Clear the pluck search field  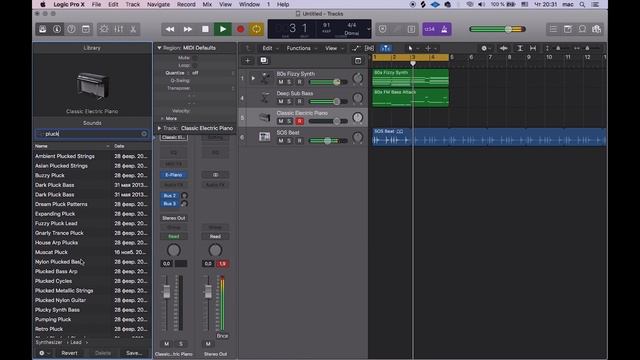tap(144, 134)
